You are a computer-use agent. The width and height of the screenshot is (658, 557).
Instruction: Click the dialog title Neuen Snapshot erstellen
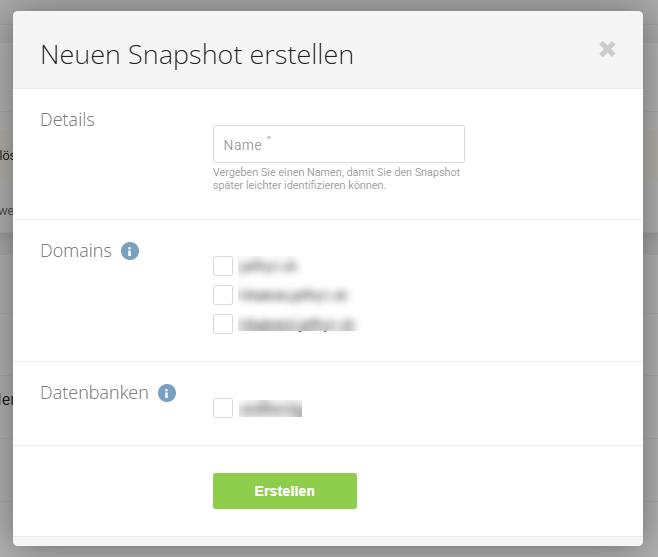coord(197,55)
